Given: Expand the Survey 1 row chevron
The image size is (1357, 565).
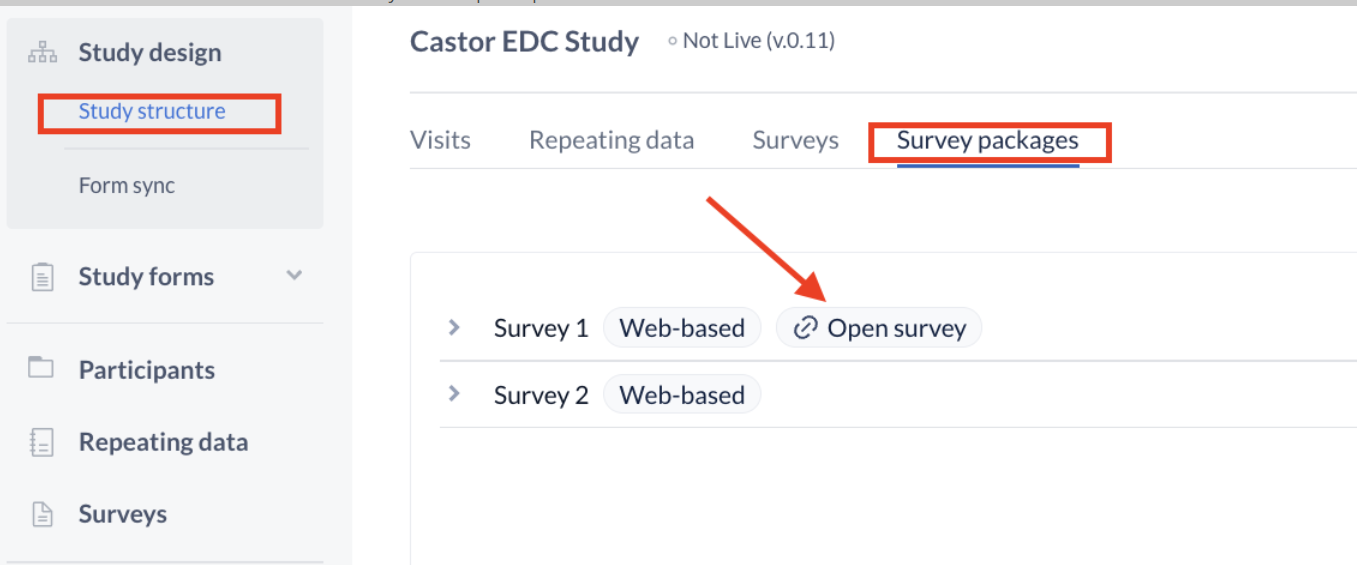Looking at the screenshot, I should coord(454,327).
